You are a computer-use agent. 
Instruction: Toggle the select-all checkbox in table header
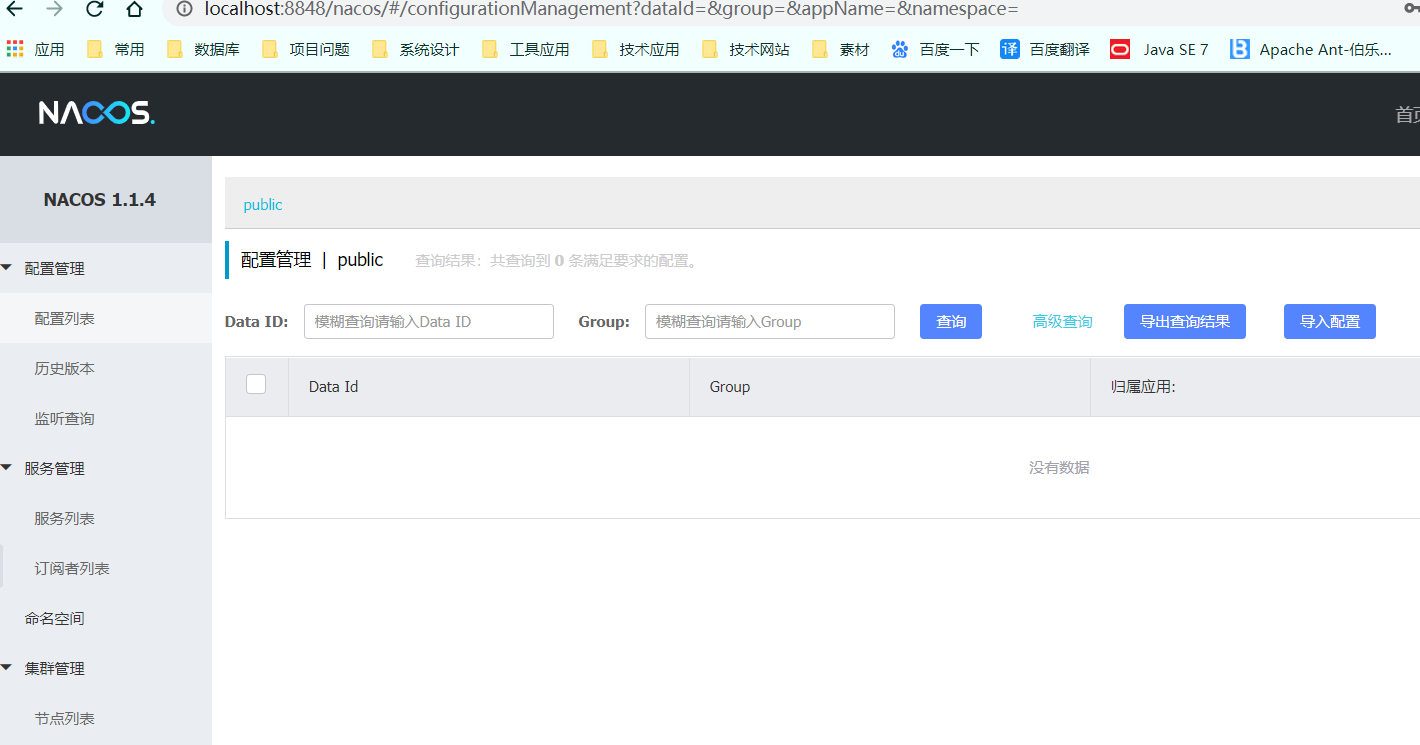pos(256,383)
